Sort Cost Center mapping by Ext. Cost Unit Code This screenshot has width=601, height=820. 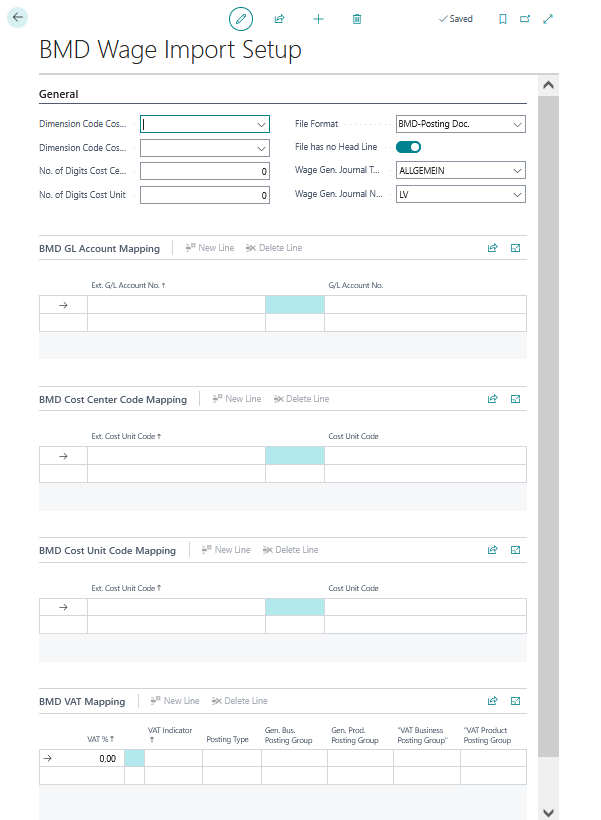(x=126, y=436)
